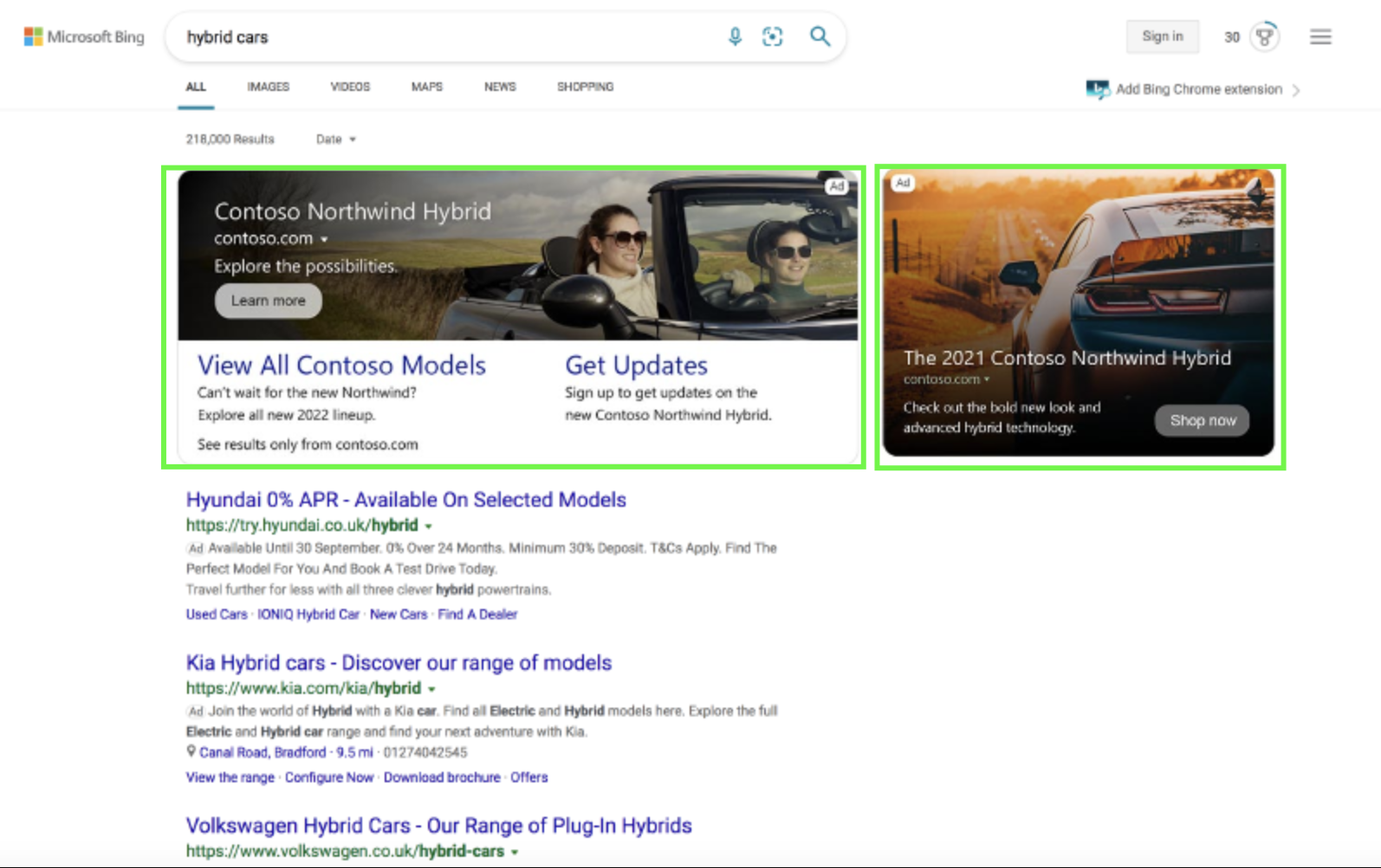
Task: Click the location pin beside Canal Road
Action: click(x=191, y=751)
